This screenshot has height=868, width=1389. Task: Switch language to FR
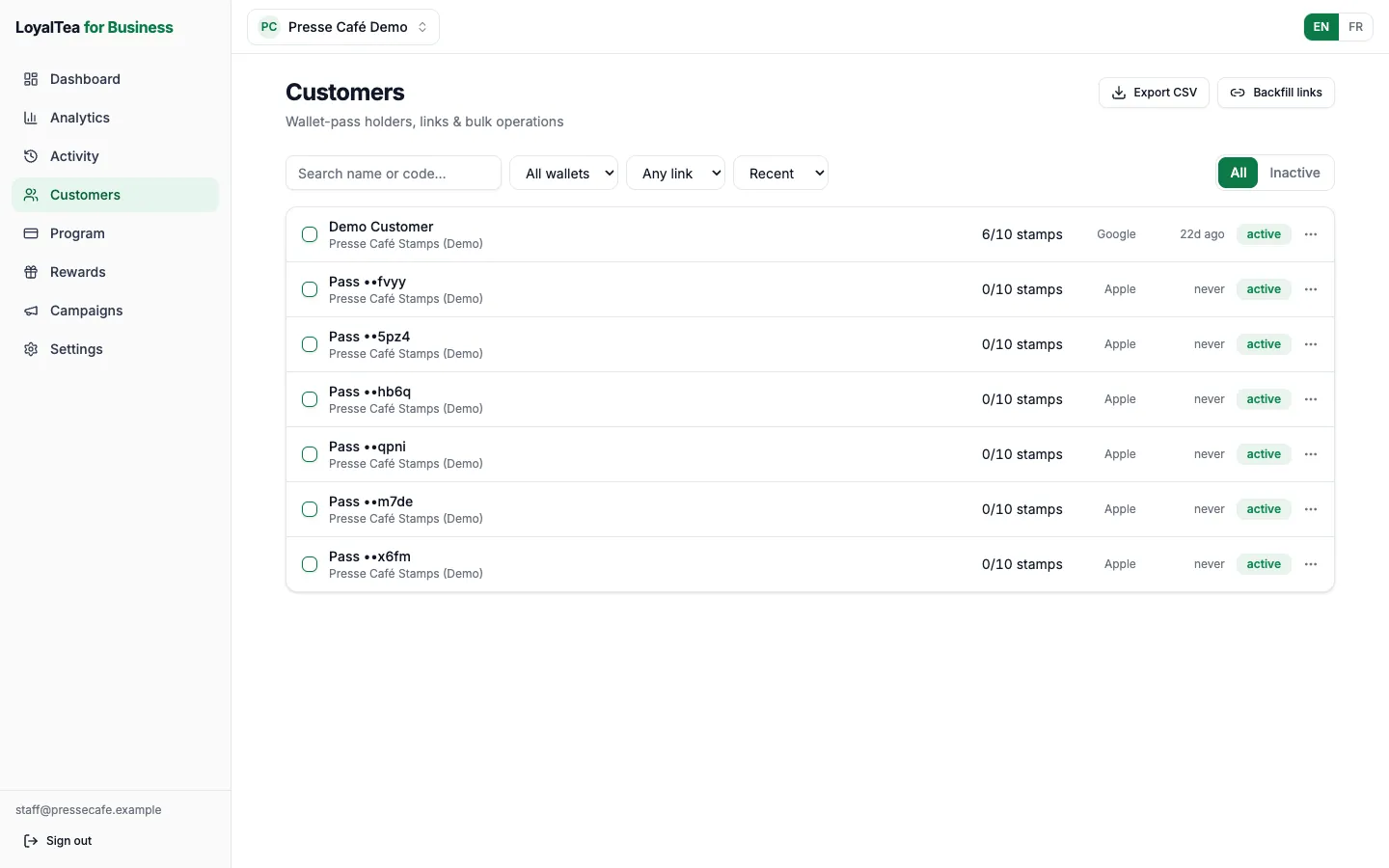click(1355, 27)
